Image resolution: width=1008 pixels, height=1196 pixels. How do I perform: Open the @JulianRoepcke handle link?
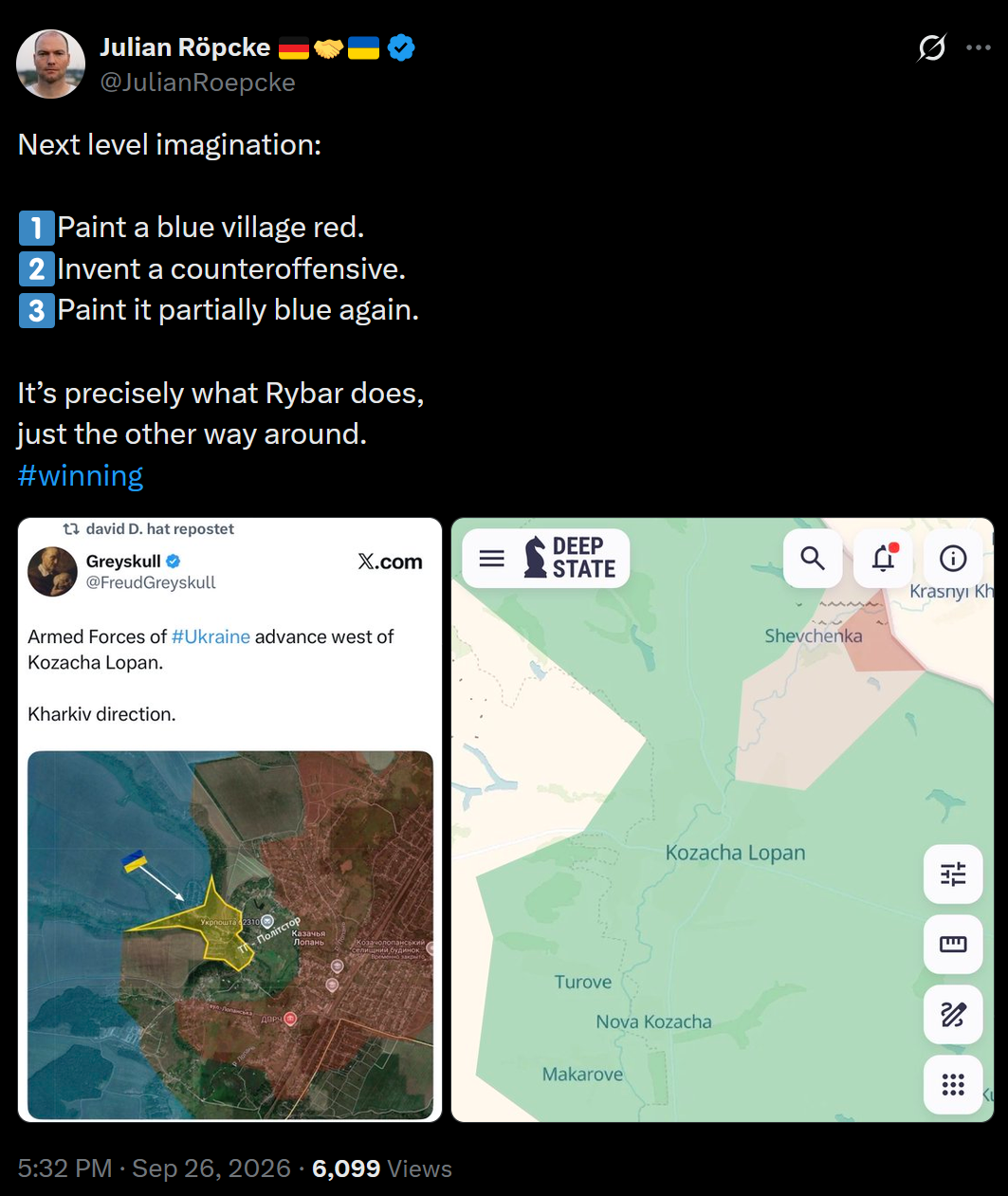tap(198, 83)
